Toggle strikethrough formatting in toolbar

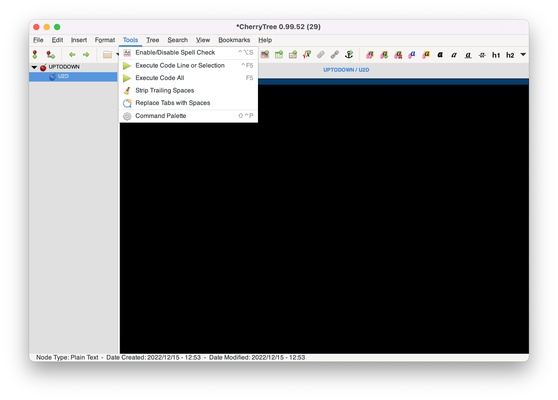click(482, 55)
